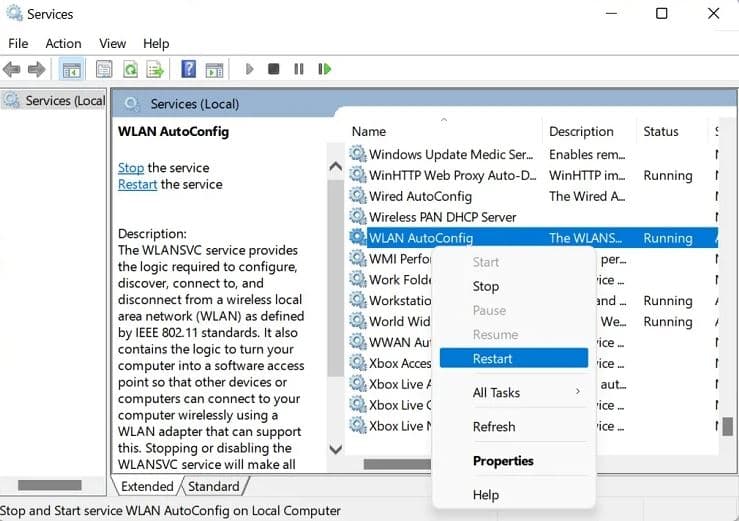The width and height of the screenshot is (739, 521).
Task: Click gear icon beside WWAN AutoConfig row
Action: (358, 341)
